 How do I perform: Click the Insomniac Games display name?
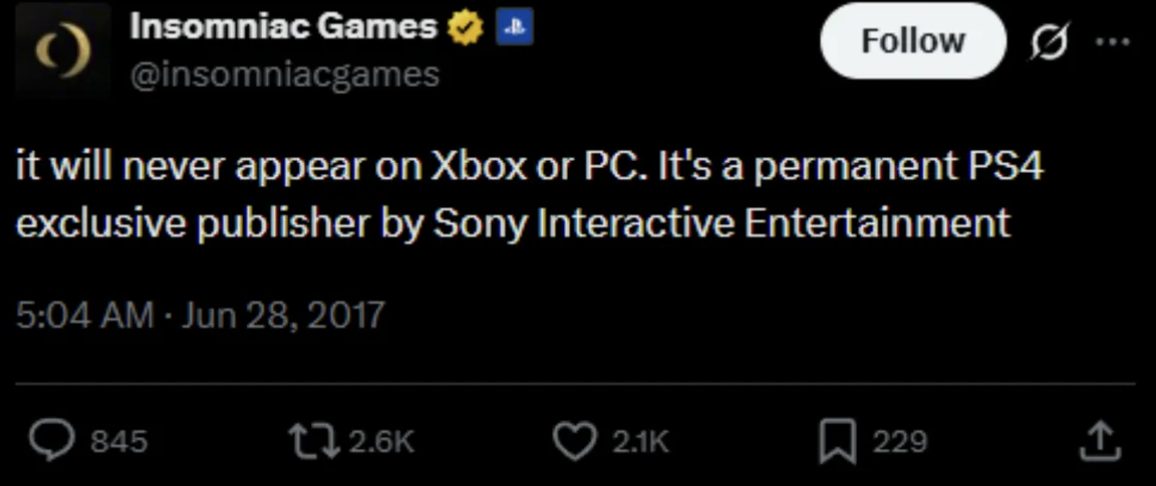pyautogui.click(x=283, y=27)
